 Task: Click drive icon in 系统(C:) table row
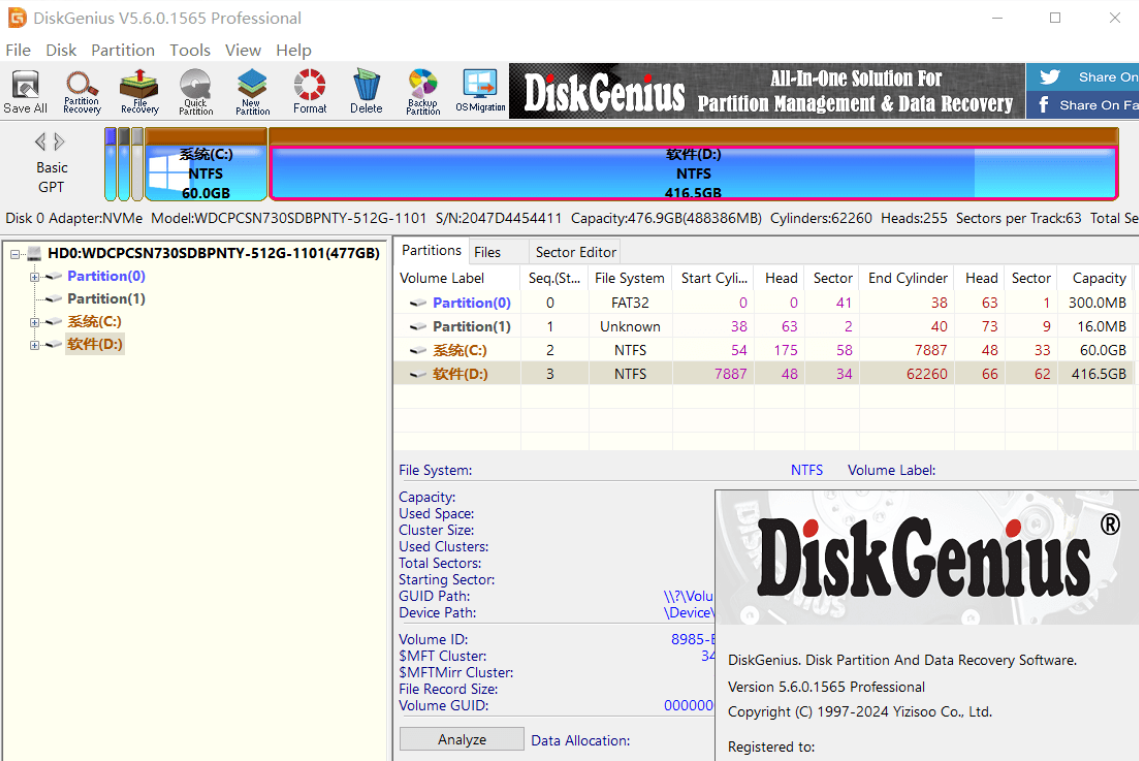418,351
